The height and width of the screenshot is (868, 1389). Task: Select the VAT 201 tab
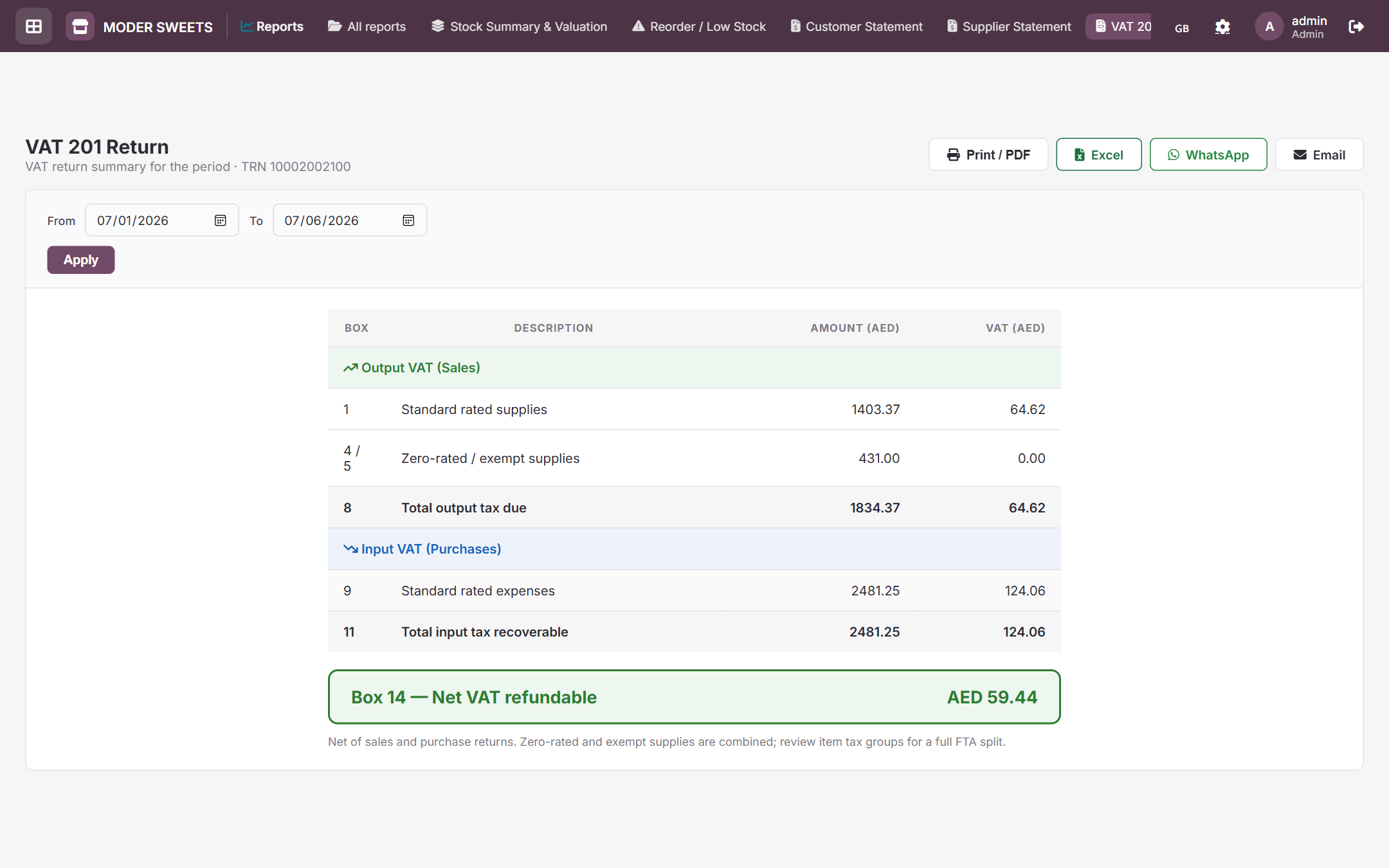point(1119,26)
